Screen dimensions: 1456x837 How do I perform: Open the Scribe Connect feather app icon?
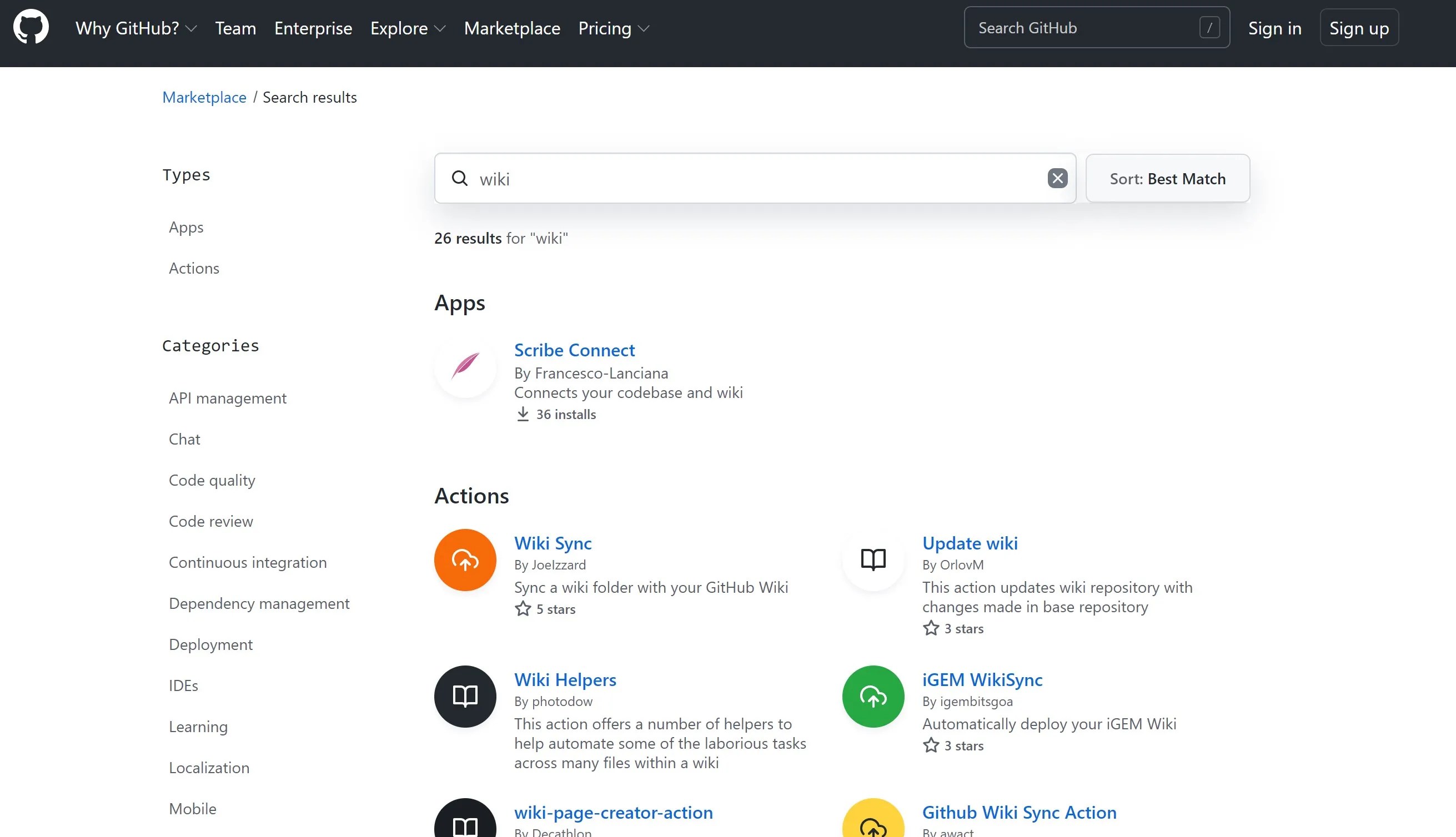[x=465, y=367]
